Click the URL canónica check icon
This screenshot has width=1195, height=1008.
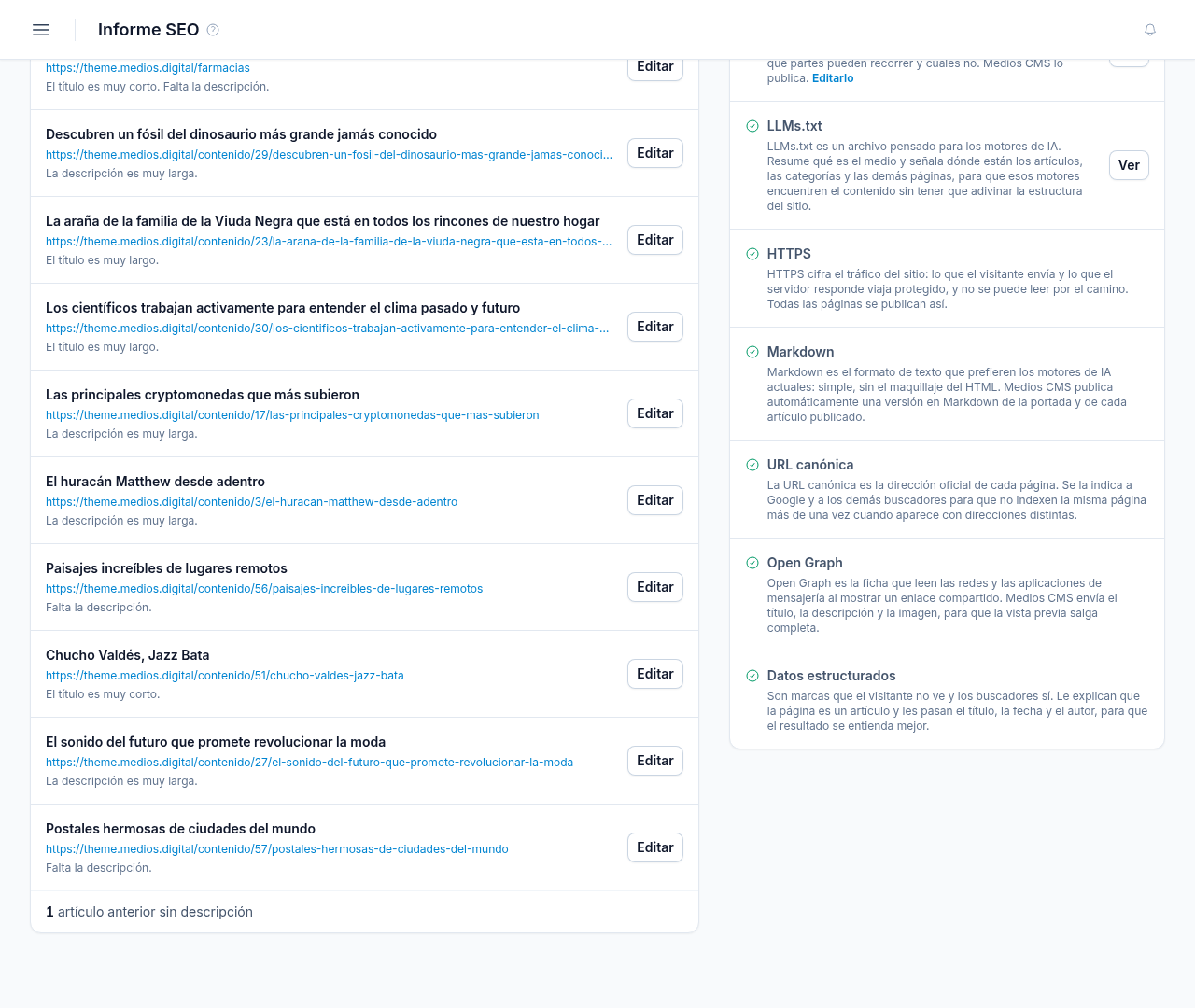click(752, 465)
